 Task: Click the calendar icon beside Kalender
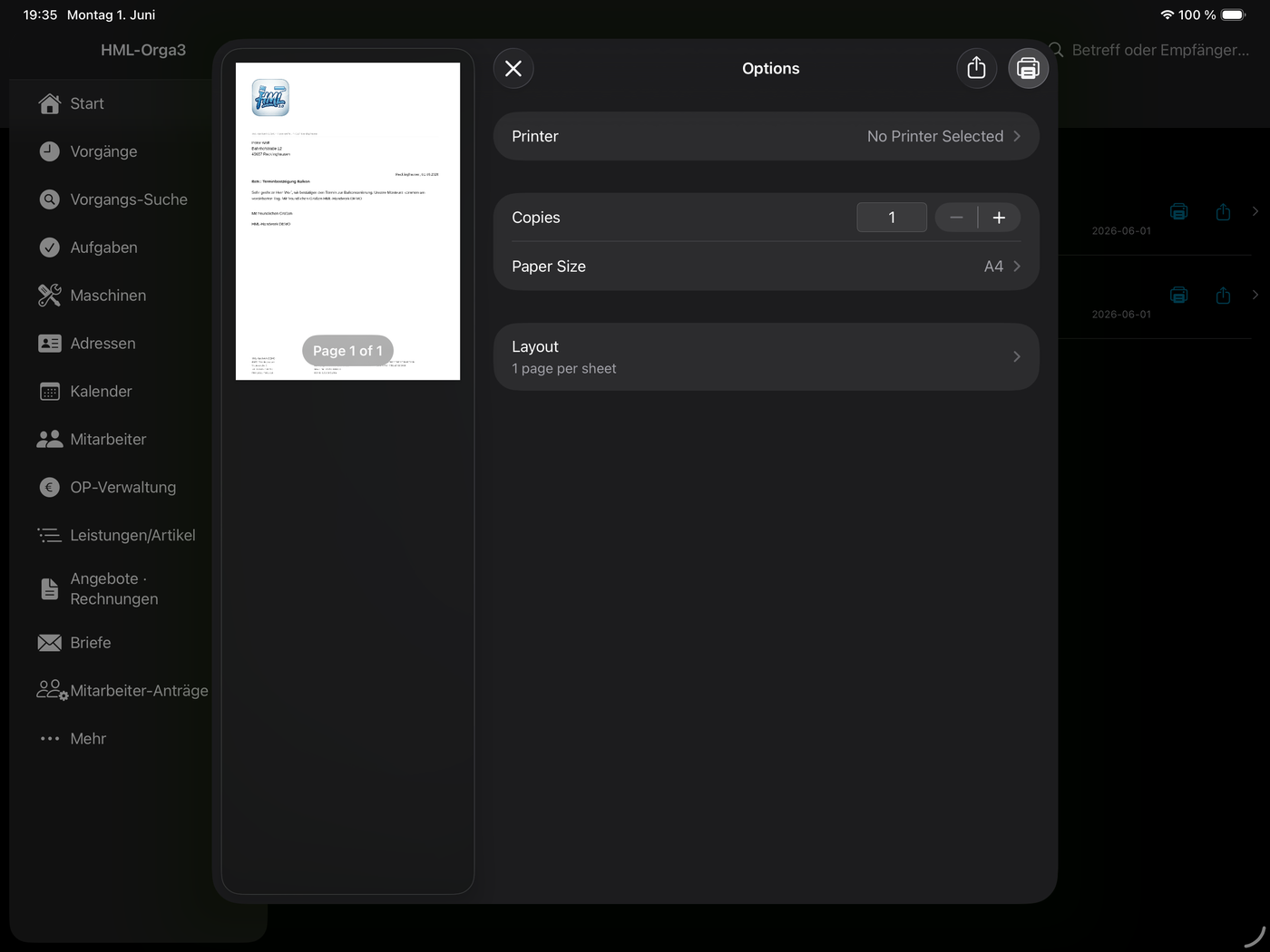[50, 392]
